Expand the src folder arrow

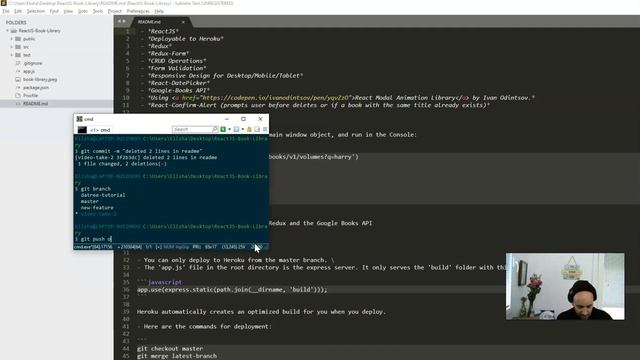(11, 47)
